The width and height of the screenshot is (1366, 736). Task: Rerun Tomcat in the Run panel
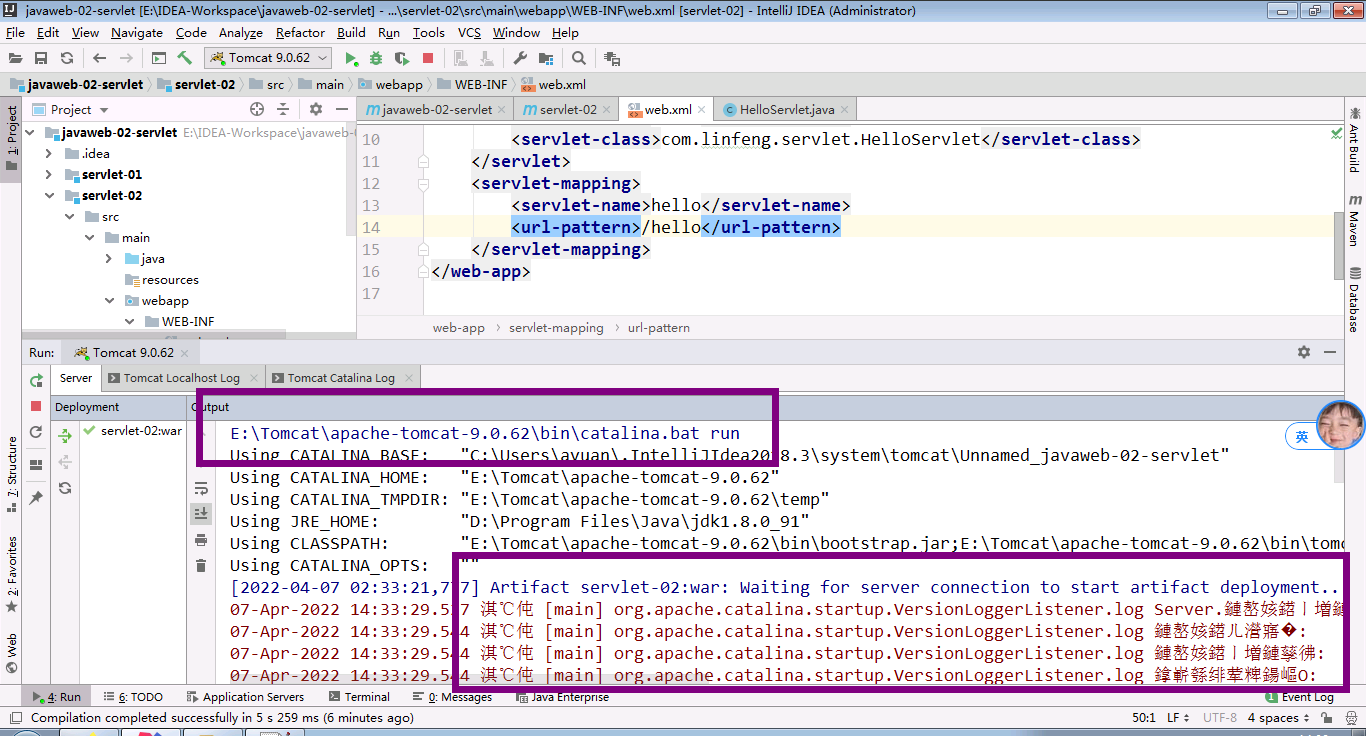point(36,381)
